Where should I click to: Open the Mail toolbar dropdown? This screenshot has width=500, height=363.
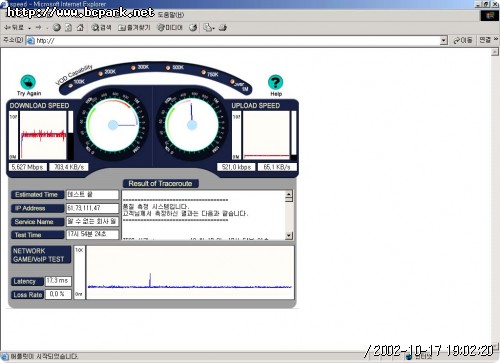click(x=209, y=28)
